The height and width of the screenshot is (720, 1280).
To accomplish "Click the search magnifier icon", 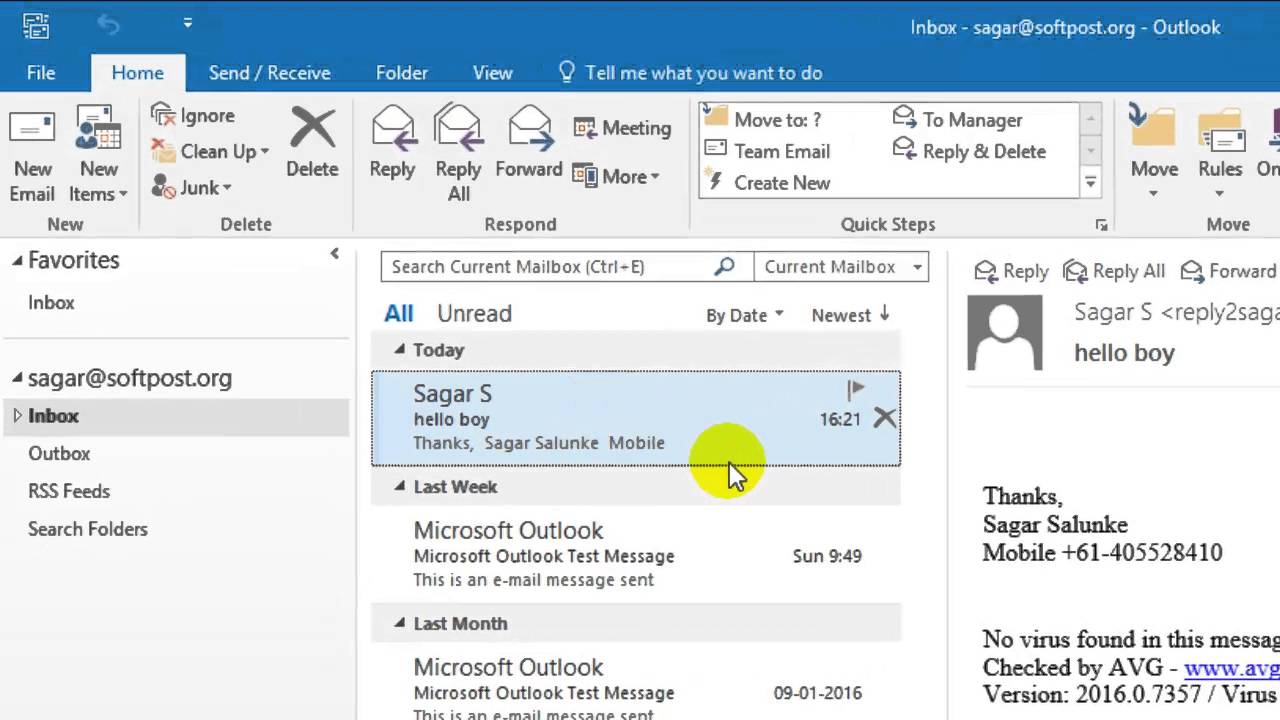I will coord(725,266).
